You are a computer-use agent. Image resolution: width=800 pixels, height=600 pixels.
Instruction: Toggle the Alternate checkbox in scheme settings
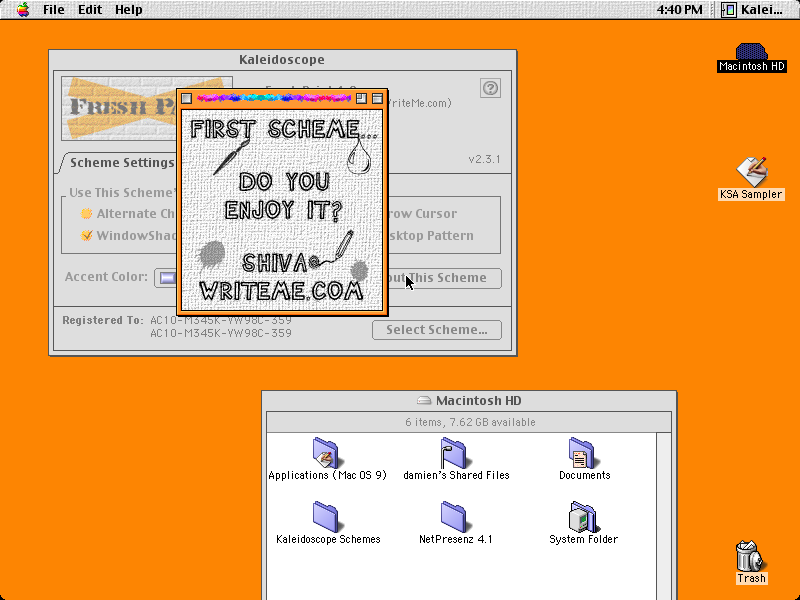coord(87,213)
